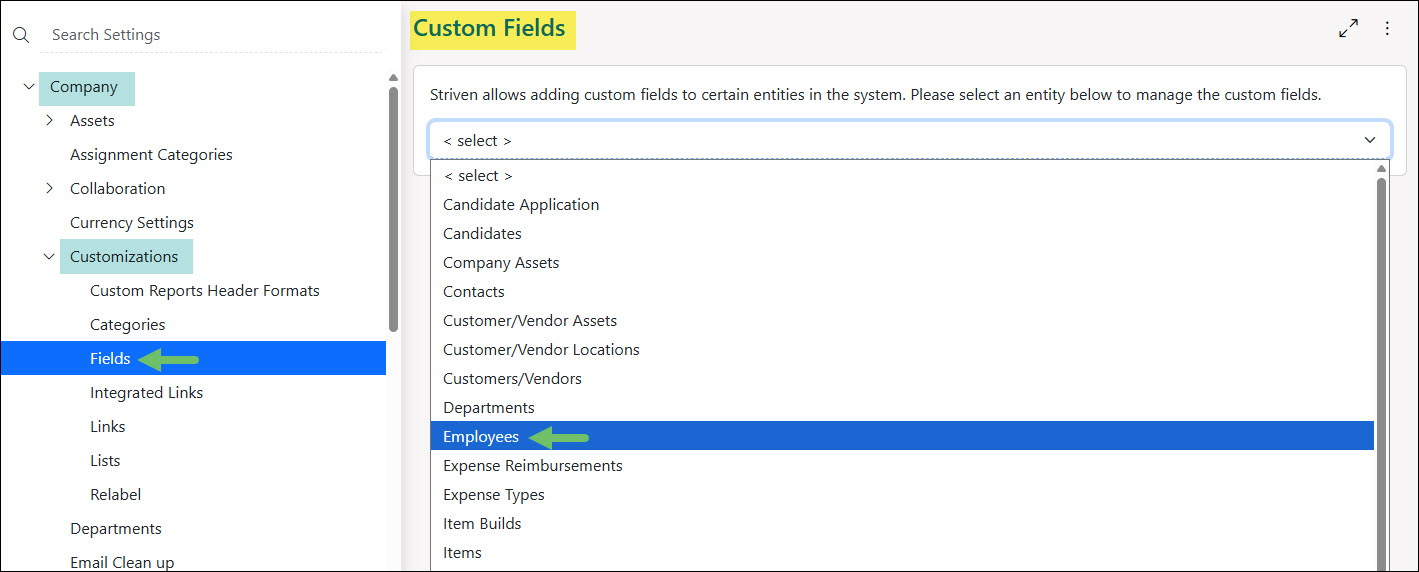This screenshot has width=1419, height=572.
Task: Click the dropdown chevron arrow of entity selector
Action: pyautogui.click(x=1370, y=141)
